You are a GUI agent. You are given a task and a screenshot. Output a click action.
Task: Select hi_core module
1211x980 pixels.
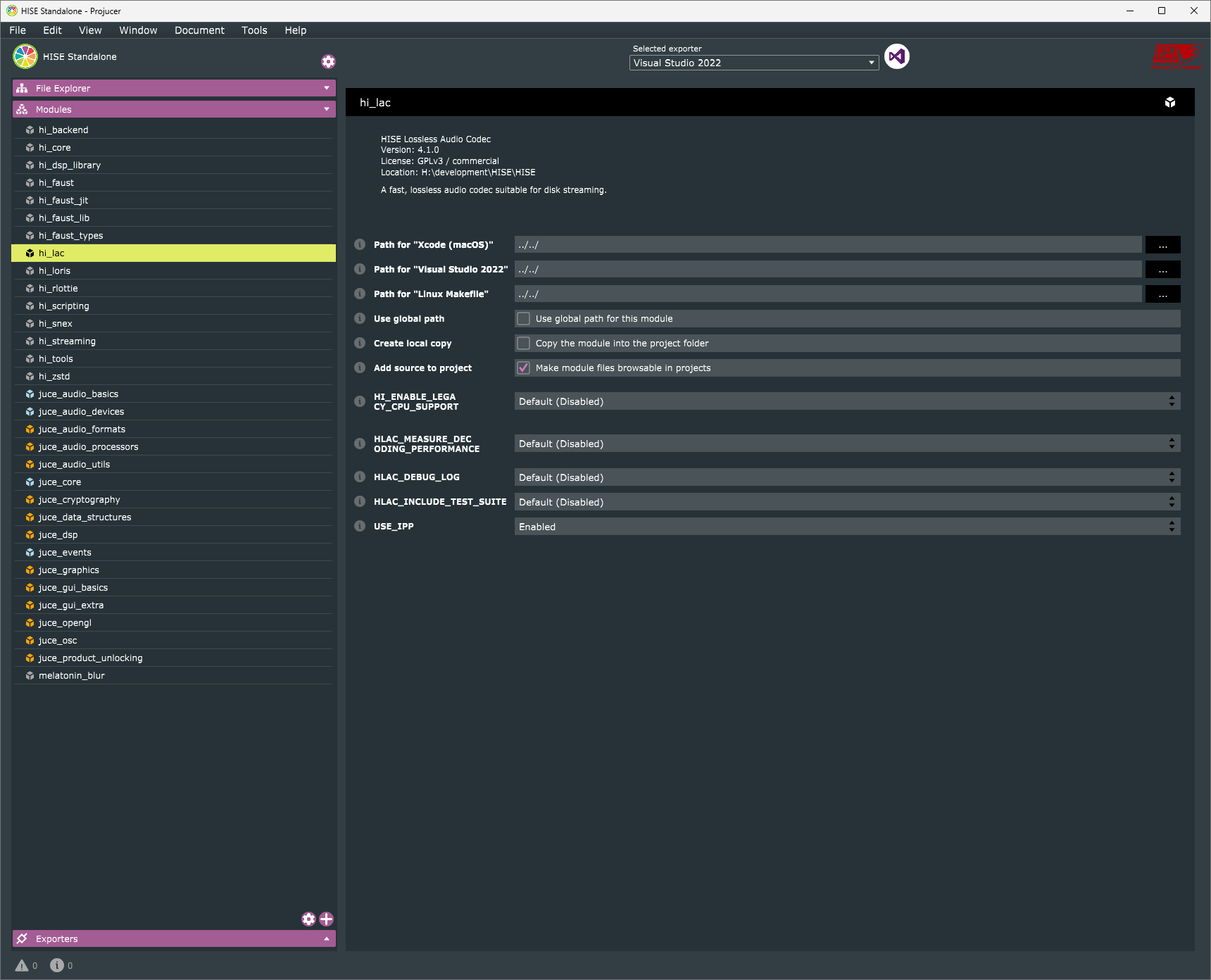click(x=173, y=148)
